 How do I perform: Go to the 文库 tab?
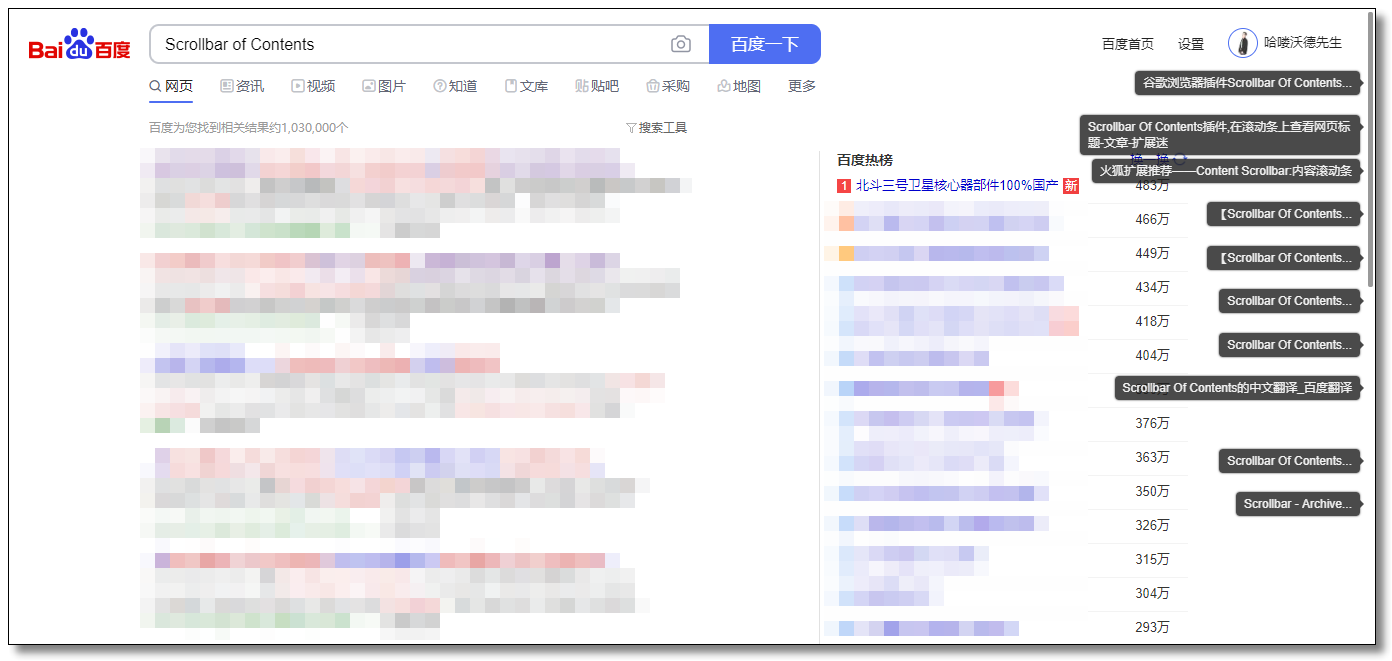tap(526, 86)
